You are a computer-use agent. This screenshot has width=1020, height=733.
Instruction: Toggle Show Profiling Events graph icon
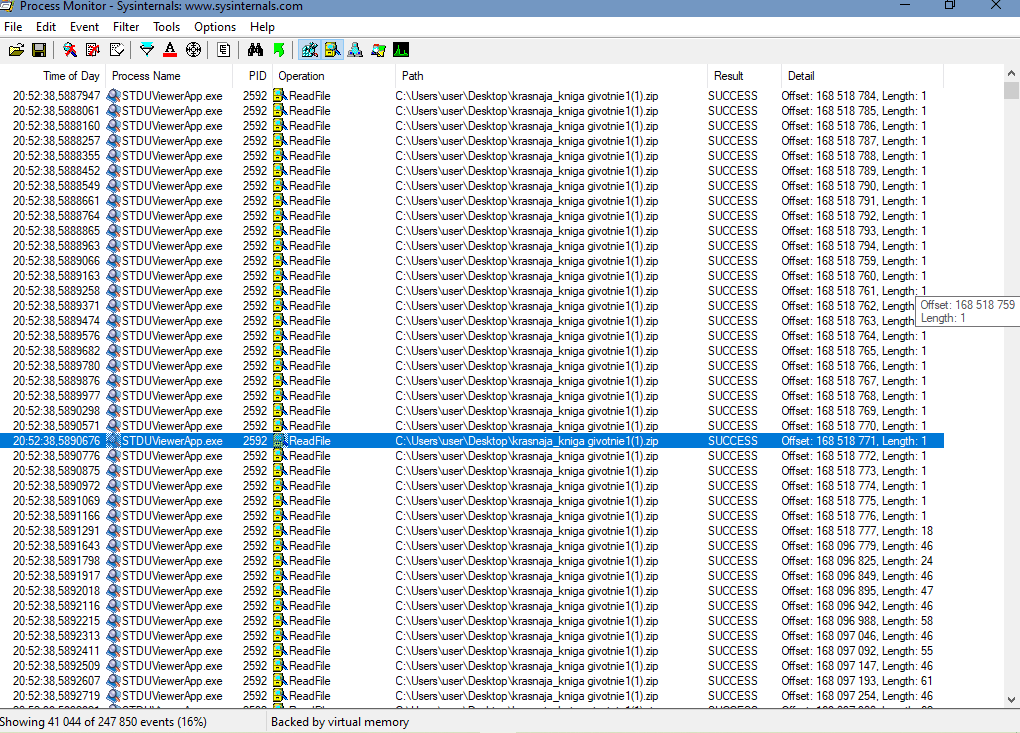click(x=401, y=50)
